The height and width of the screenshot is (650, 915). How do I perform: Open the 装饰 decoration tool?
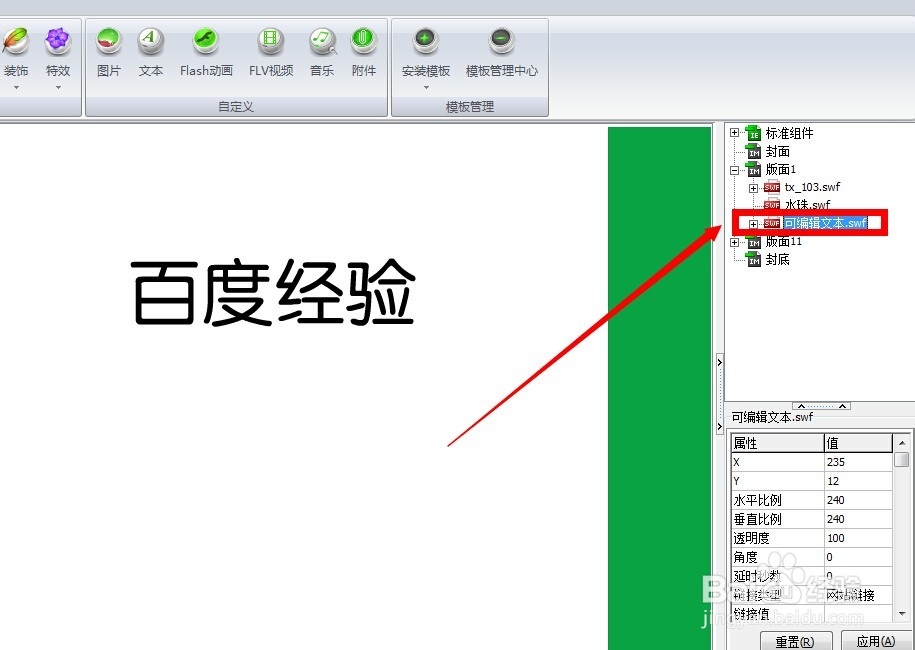(x=15, y=53)
